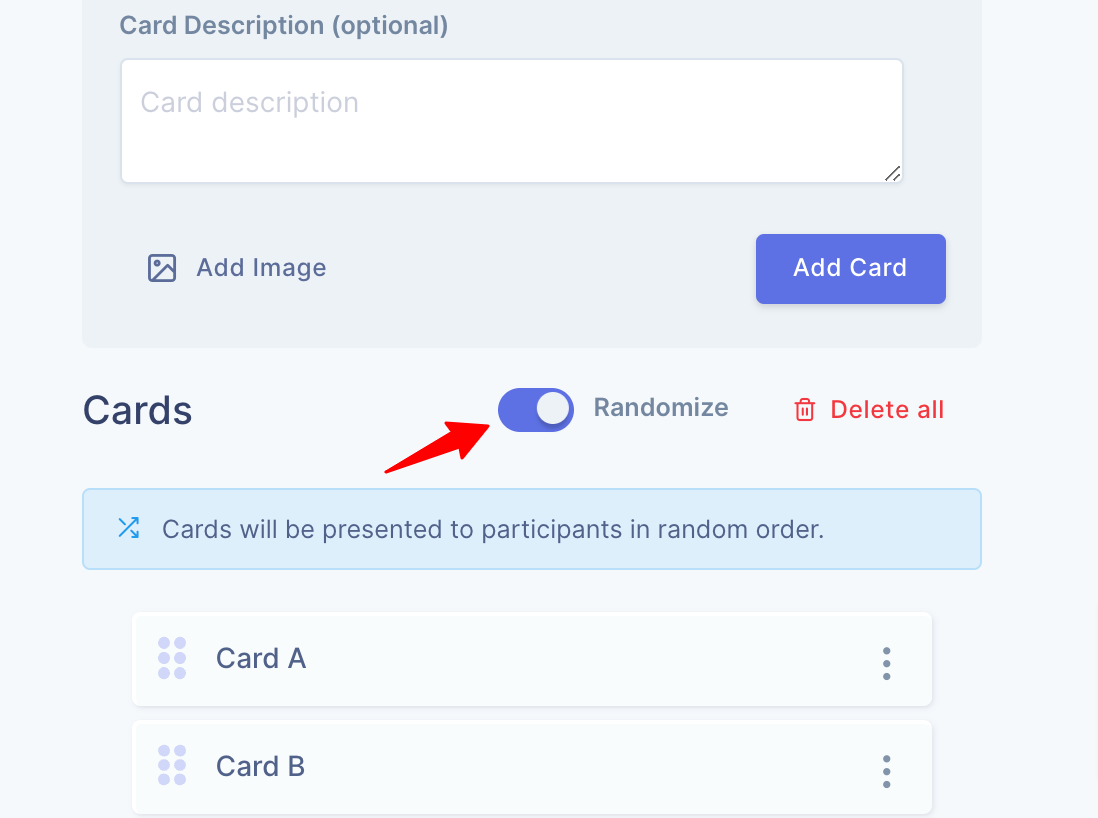Select the Card B row
Image resolution: width=1098 pixels, height=818 pixels.
pos(500,766)
